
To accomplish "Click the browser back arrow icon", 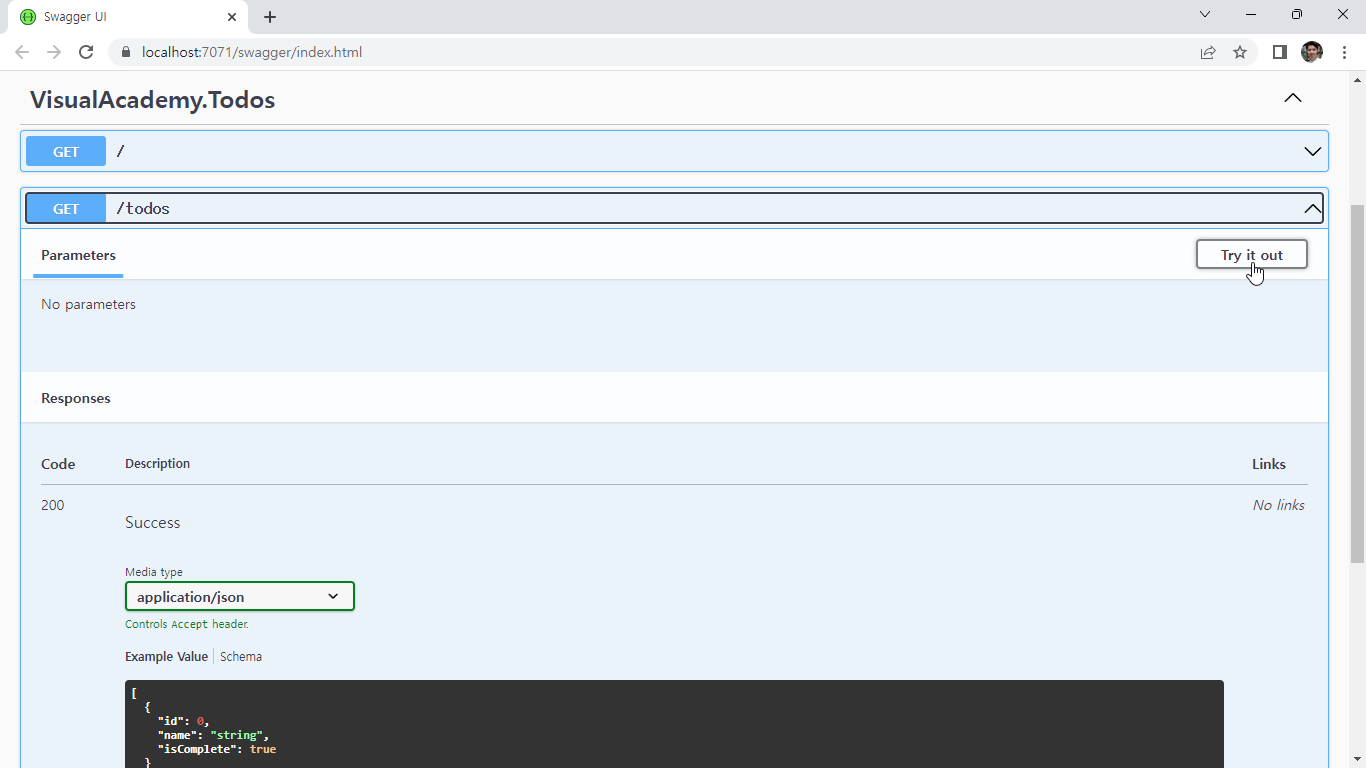I will 22,52.
